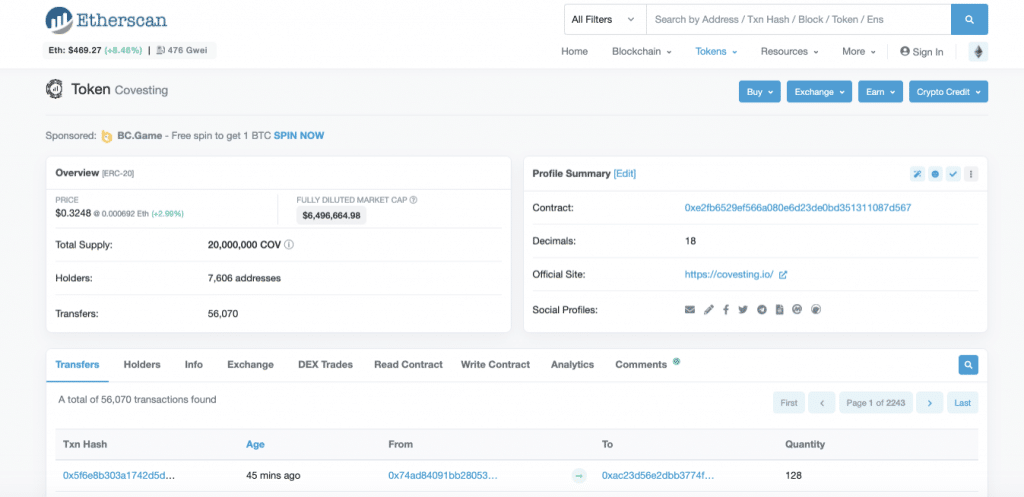Click the green arrow icon in first transfer row

pyautogui.click(x=579, y=475)
